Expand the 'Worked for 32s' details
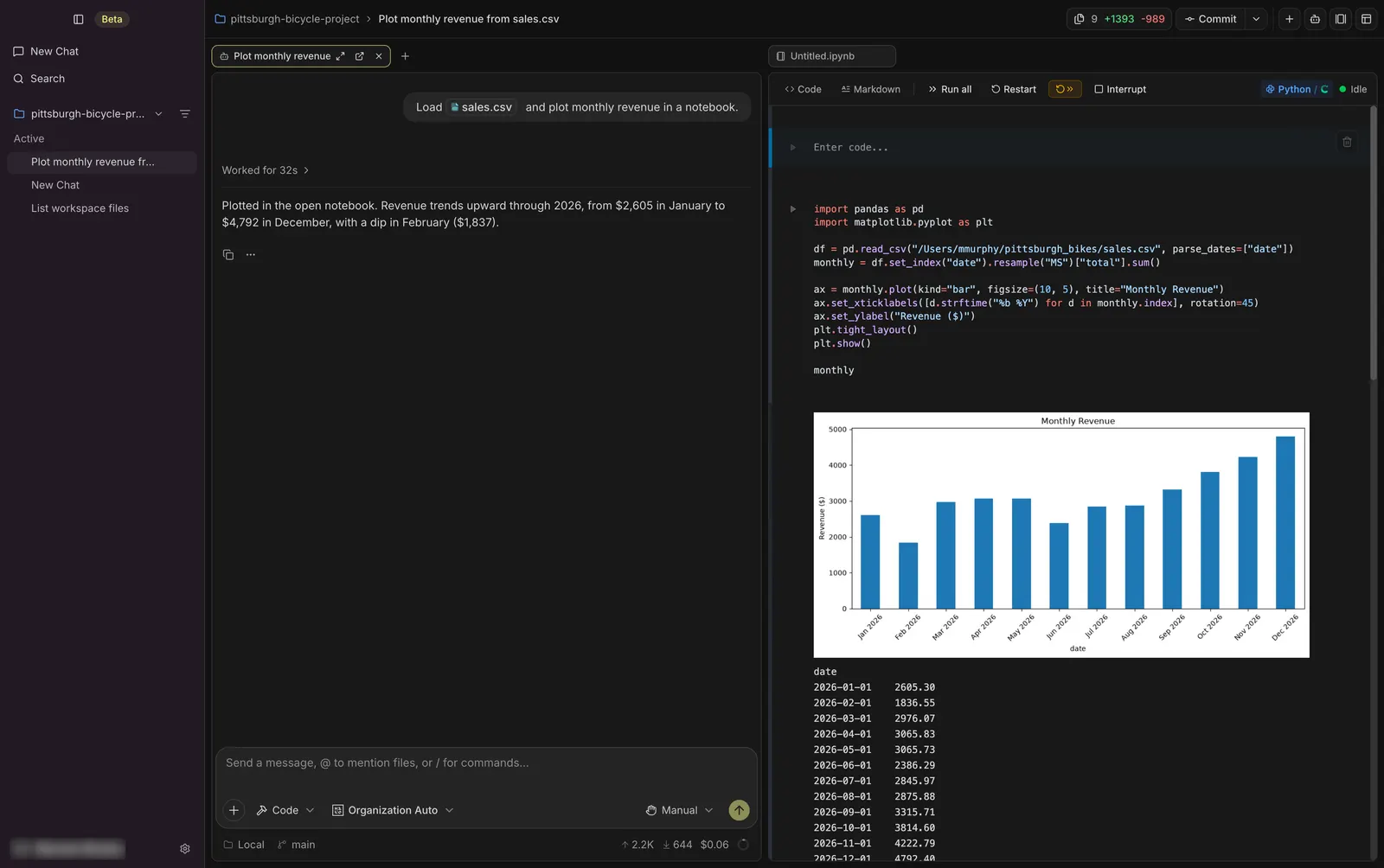The image size is (1384, 868). pos(265,170)
